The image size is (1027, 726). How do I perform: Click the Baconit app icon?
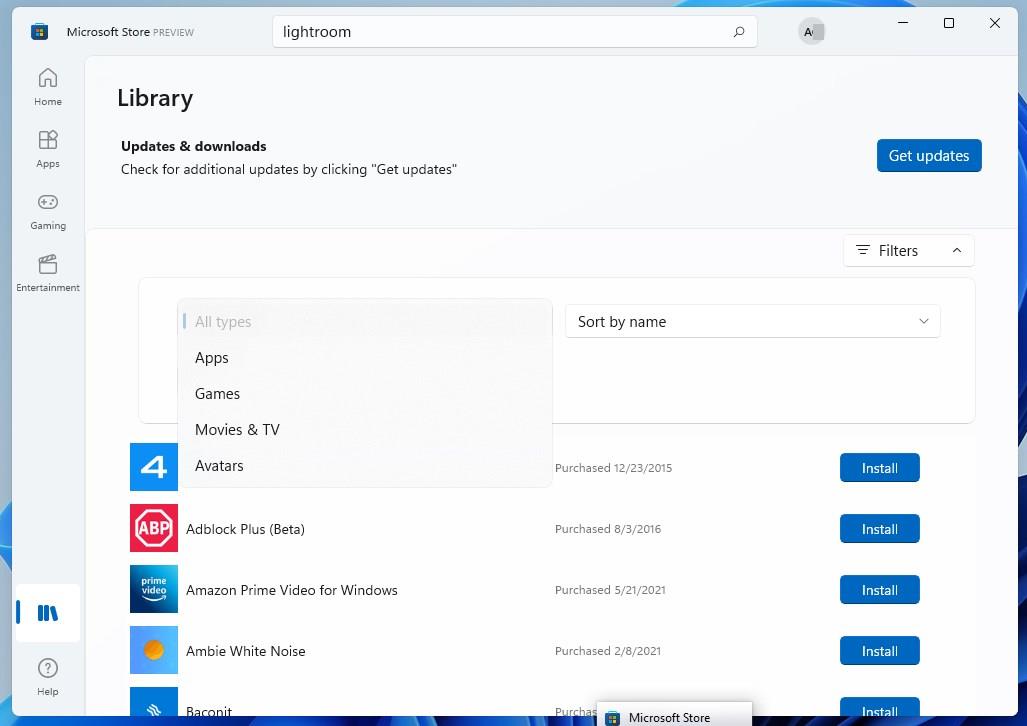click(x=154, y=702)
